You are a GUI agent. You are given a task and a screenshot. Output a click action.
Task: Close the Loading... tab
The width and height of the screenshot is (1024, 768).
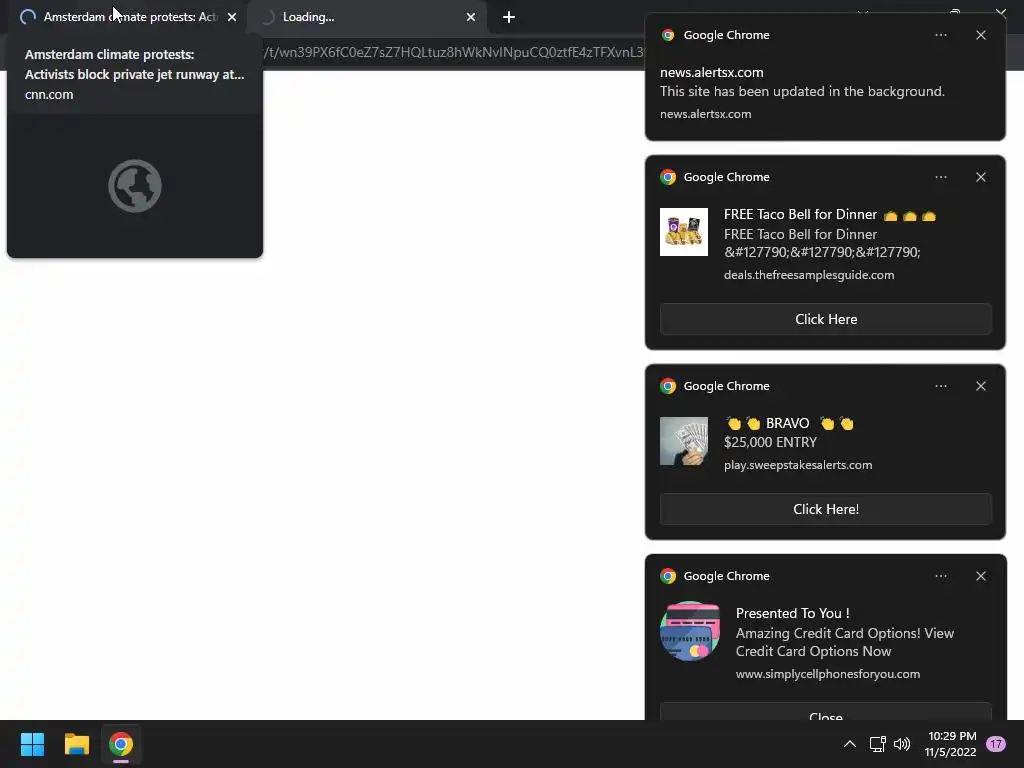[471, 17]
